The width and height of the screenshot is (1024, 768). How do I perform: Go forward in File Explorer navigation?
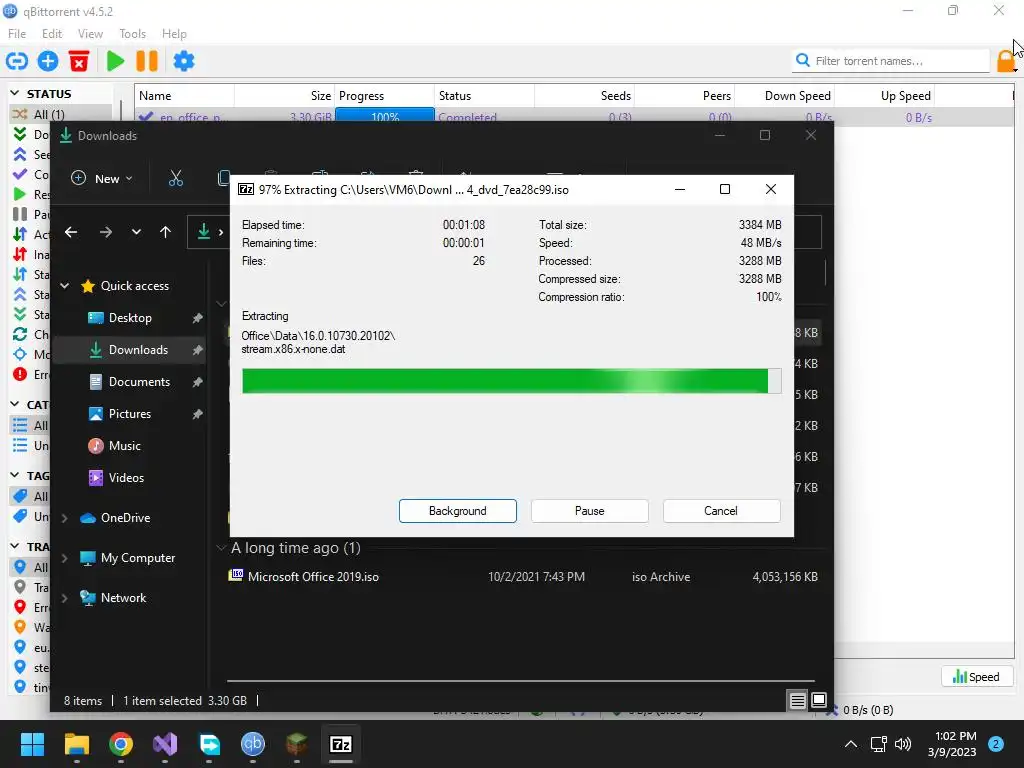105,232
